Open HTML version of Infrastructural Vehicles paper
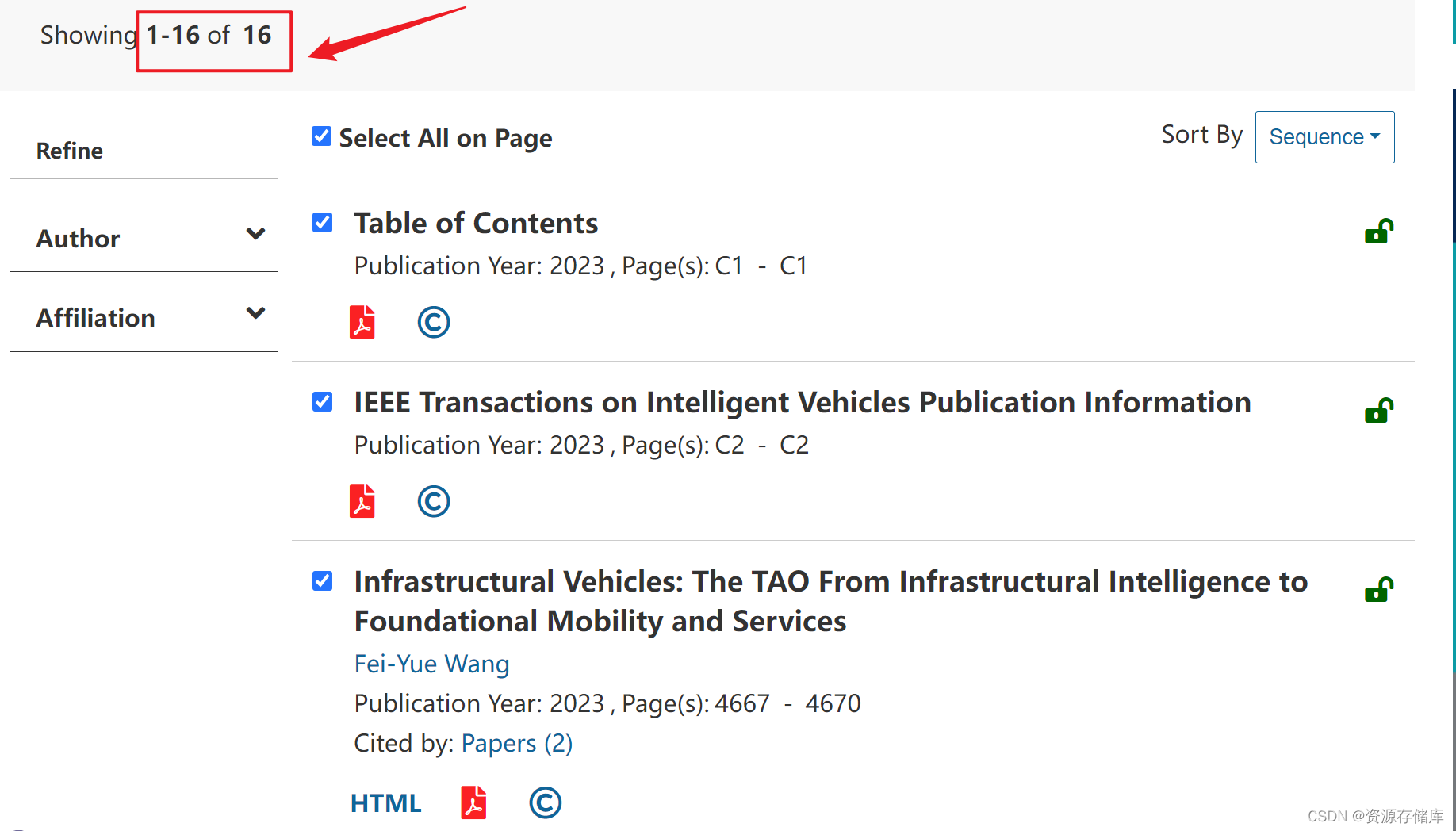 386,803
